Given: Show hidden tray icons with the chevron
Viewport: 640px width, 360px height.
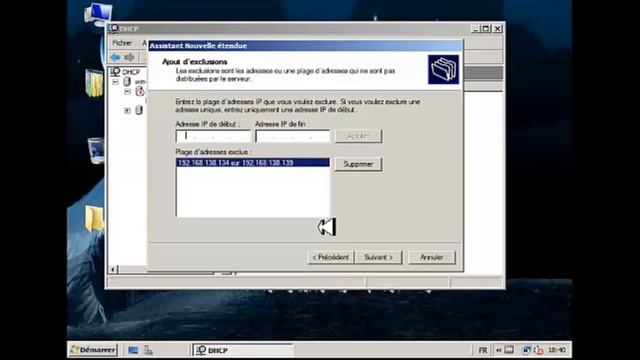Looking at the screenshot, I should [x=499, y=350].
